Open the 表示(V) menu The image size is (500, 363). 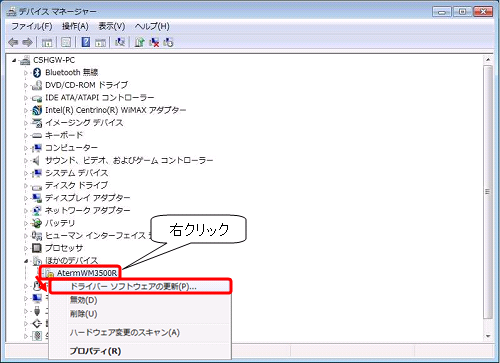pos(112,26)
